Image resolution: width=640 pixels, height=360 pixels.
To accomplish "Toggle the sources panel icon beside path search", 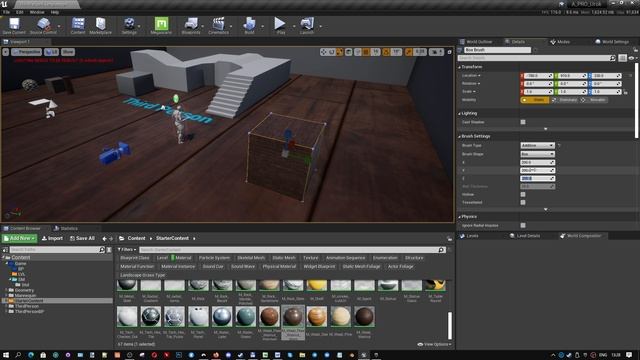I will 5,250.
